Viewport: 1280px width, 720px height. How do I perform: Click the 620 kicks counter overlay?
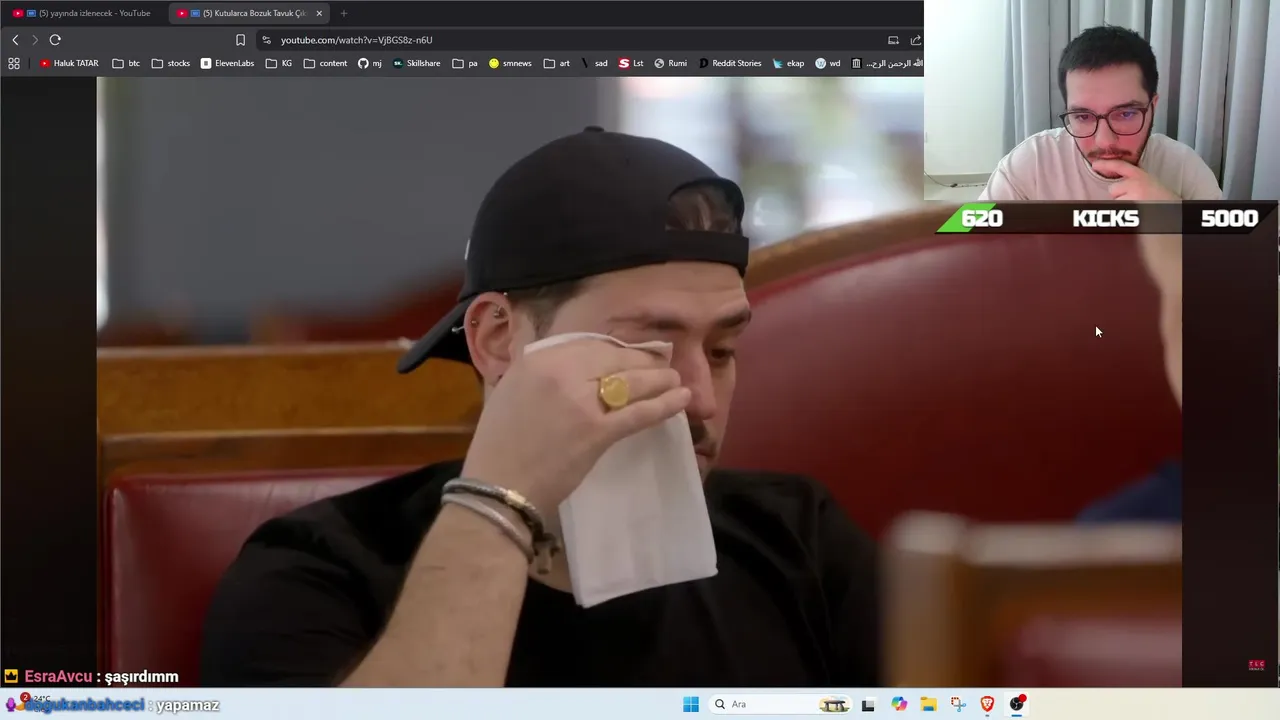(x=981, y=219)
